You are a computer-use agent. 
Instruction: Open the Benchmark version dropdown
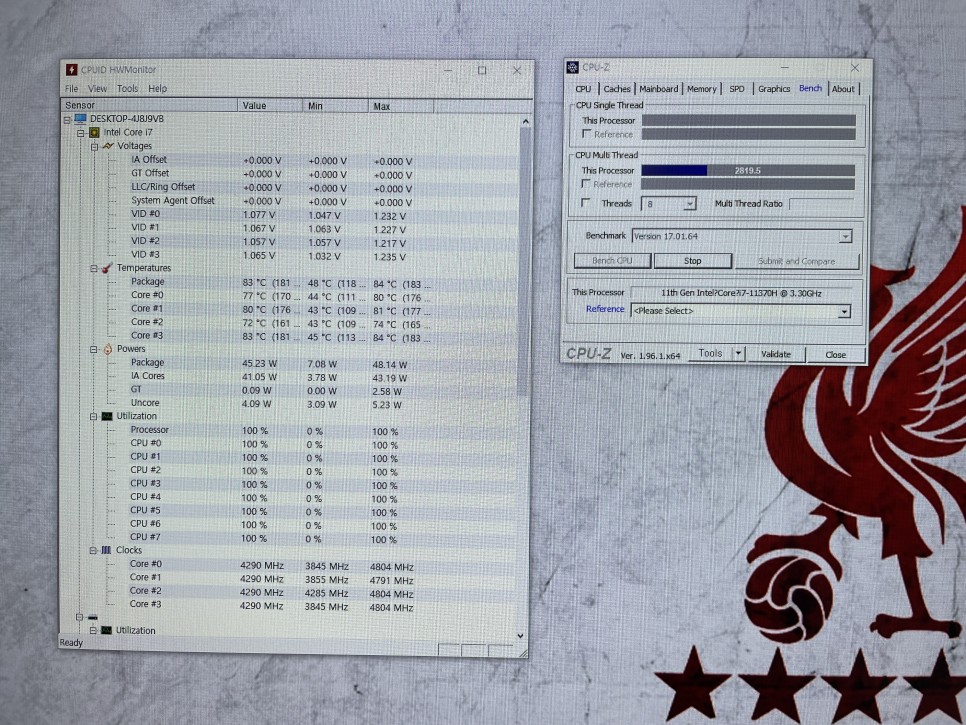pyautogui.click(x=845, y=236)
